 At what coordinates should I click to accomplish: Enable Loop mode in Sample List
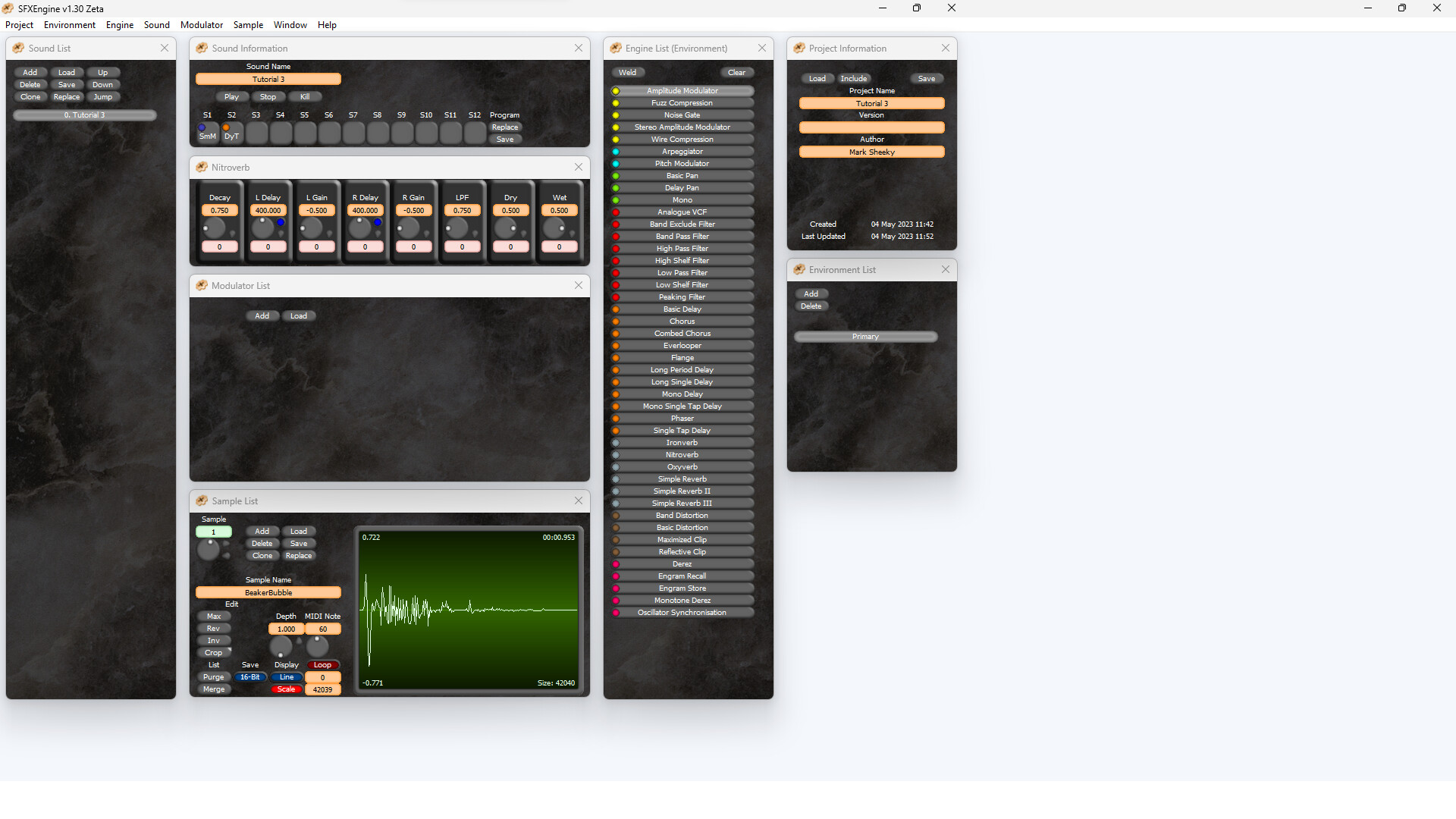coord(323,664)
